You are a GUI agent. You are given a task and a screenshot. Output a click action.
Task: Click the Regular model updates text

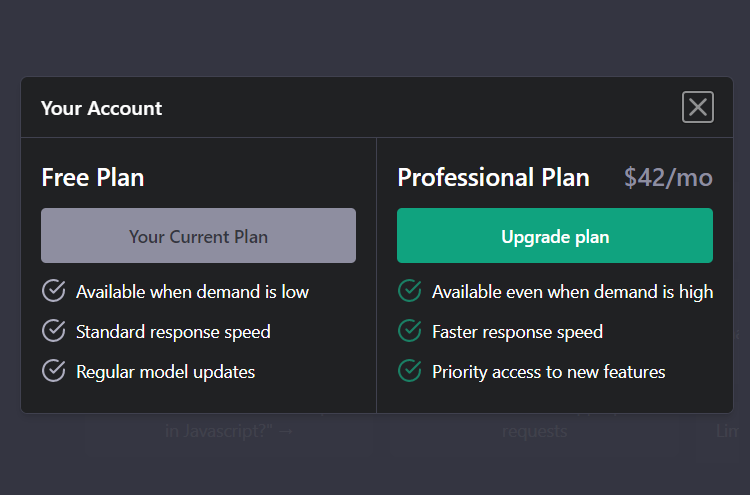(x=165, y=372)
